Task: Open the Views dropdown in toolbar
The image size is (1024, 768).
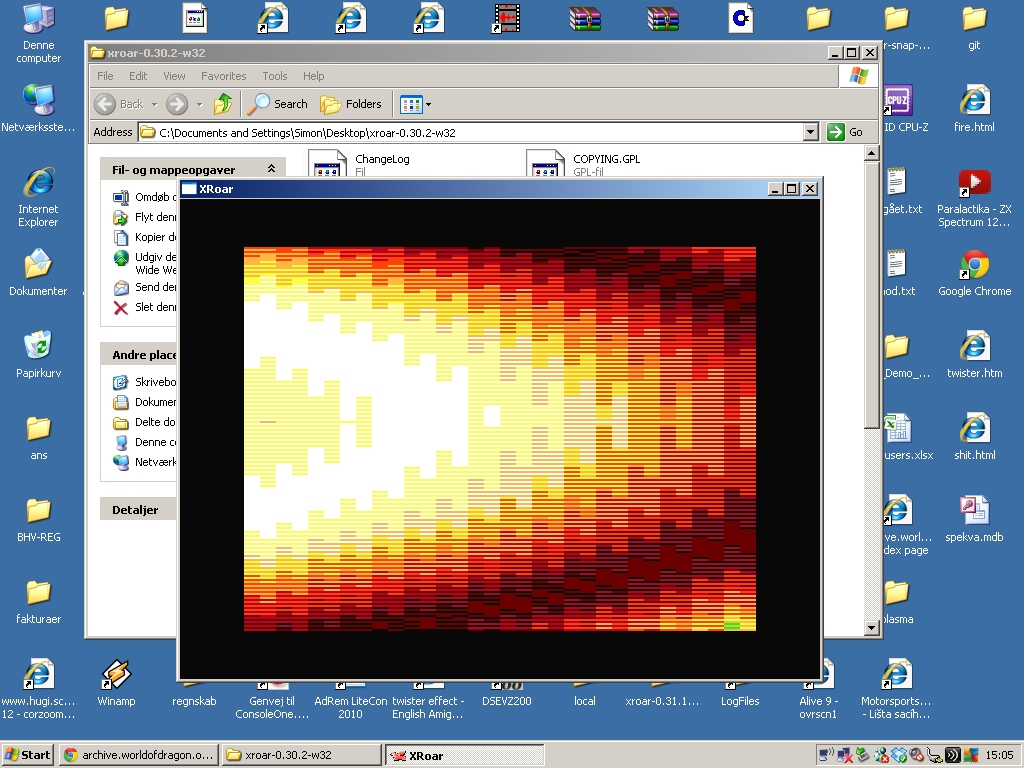Action: (x=416, y=104)
